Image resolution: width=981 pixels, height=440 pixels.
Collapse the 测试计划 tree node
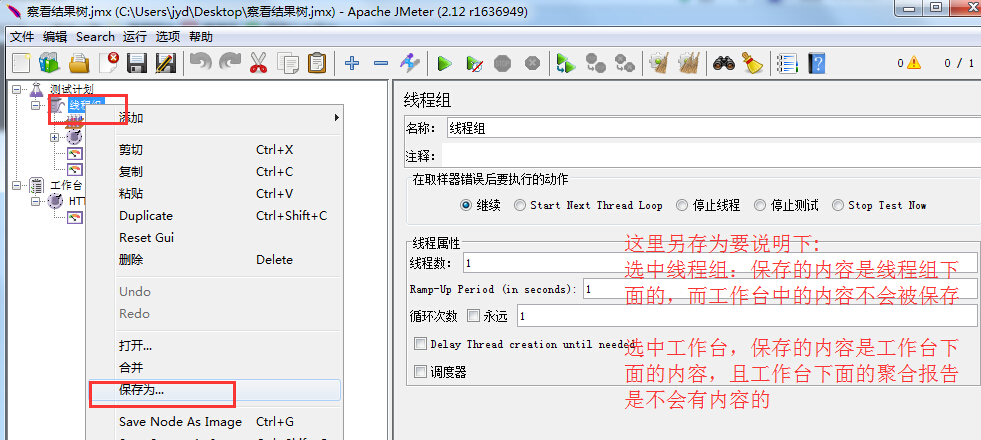[18, 90]
